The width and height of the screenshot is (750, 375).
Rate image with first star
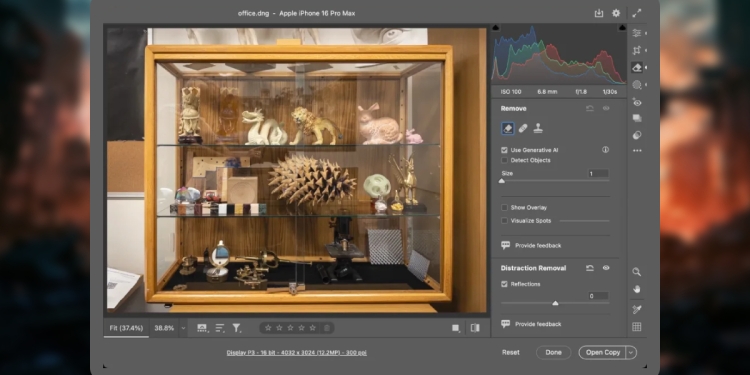(x=268, y=328)
